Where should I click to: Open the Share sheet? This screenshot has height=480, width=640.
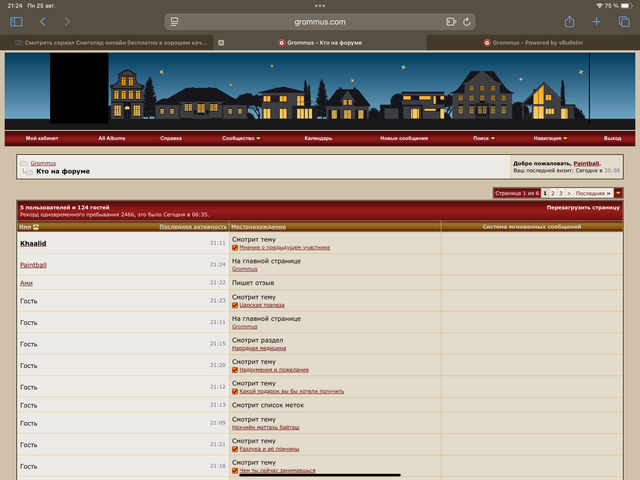(570, 21)
